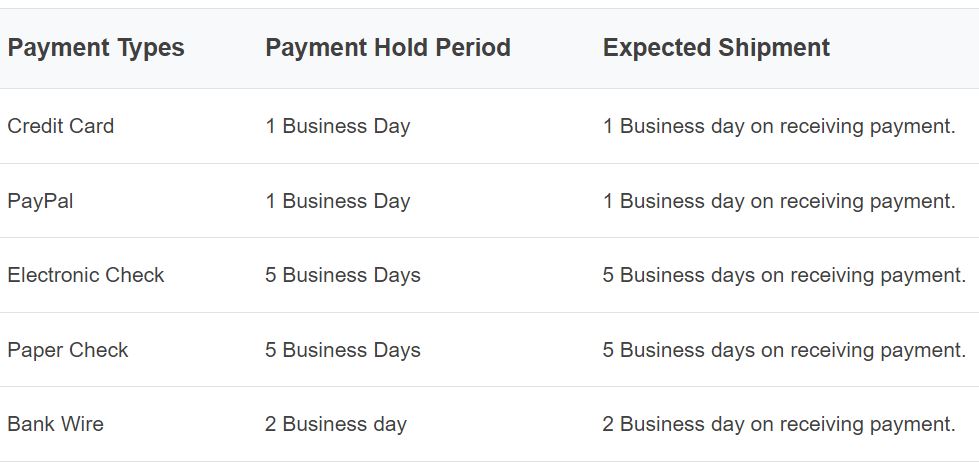The height and width of the screenshot is (470, 979).
Task: Select the Electronic Check payment type cell
Action: (x=86, y=275)
